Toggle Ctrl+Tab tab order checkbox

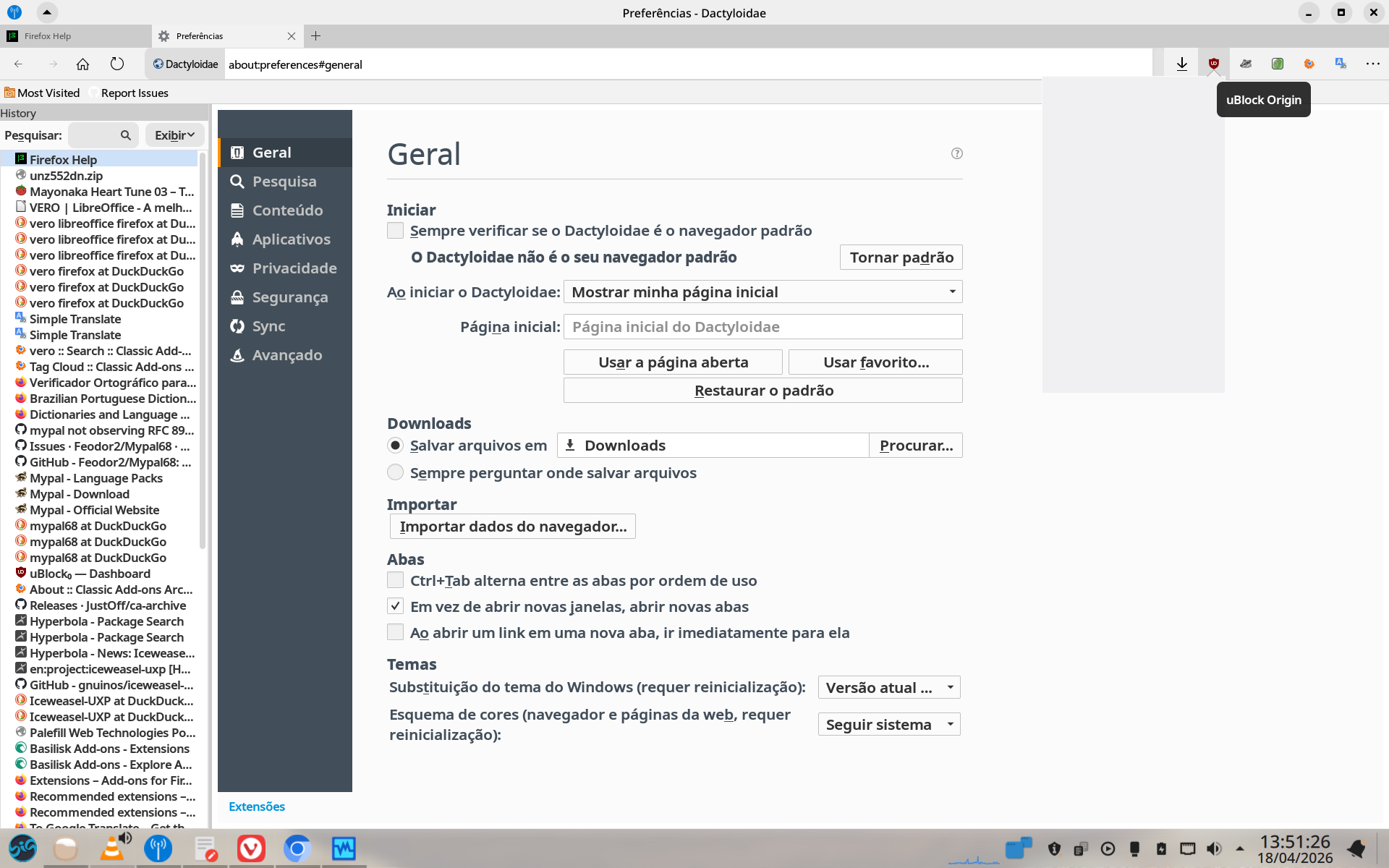pyautogui.click(x=395, y=580)
